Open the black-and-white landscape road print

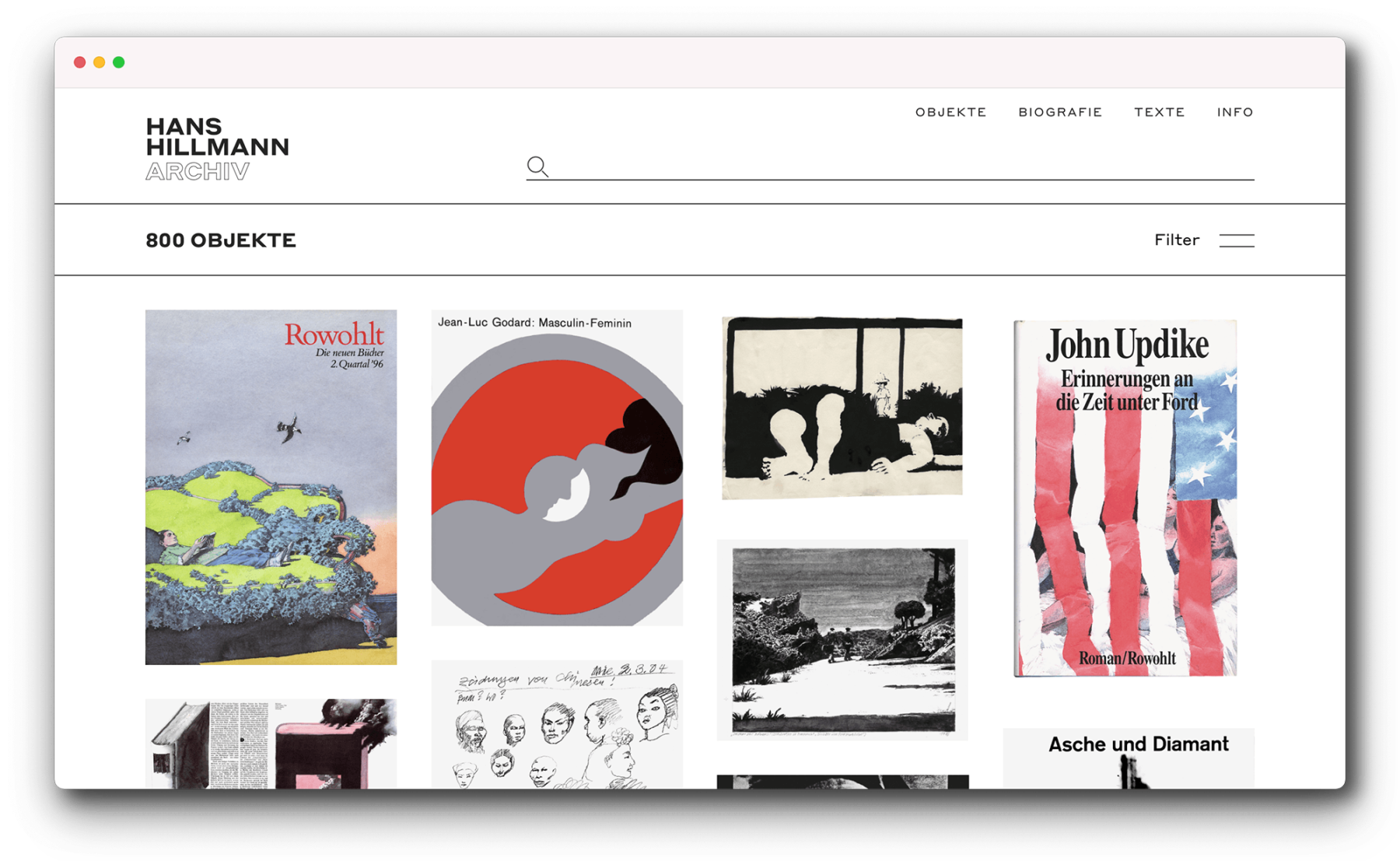pos(842,639)
